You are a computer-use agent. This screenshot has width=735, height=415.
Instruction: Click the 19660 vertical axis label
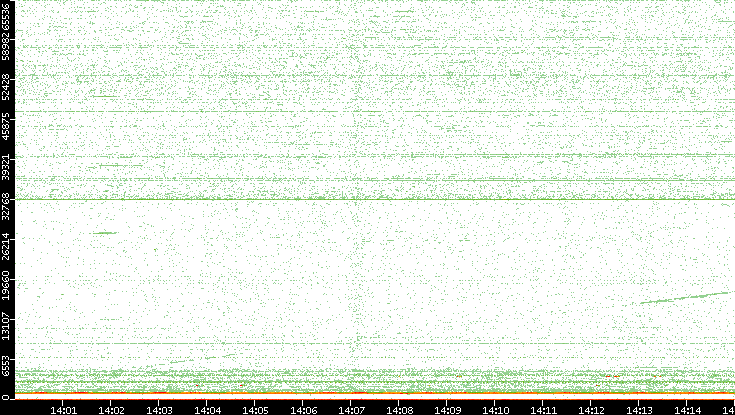point(5,287)
